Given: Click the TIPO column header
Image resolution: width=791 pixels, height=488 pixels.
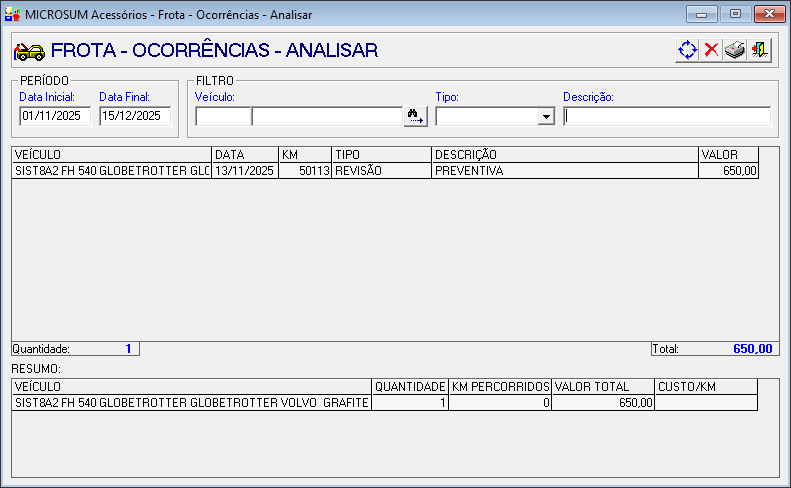Looking at the screenshot, I should click(382, 154).
